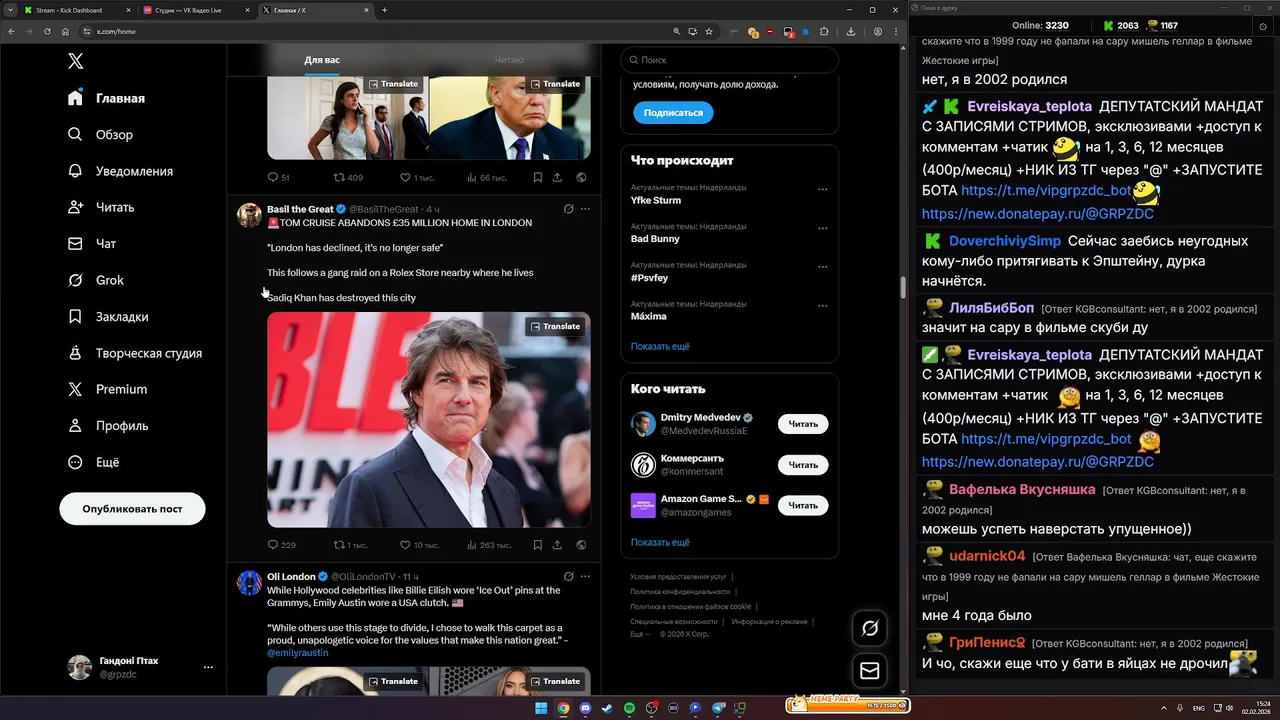Reply to top post with 51 comments
Viewport: 1280px width, 720px height.
point(278,177)
